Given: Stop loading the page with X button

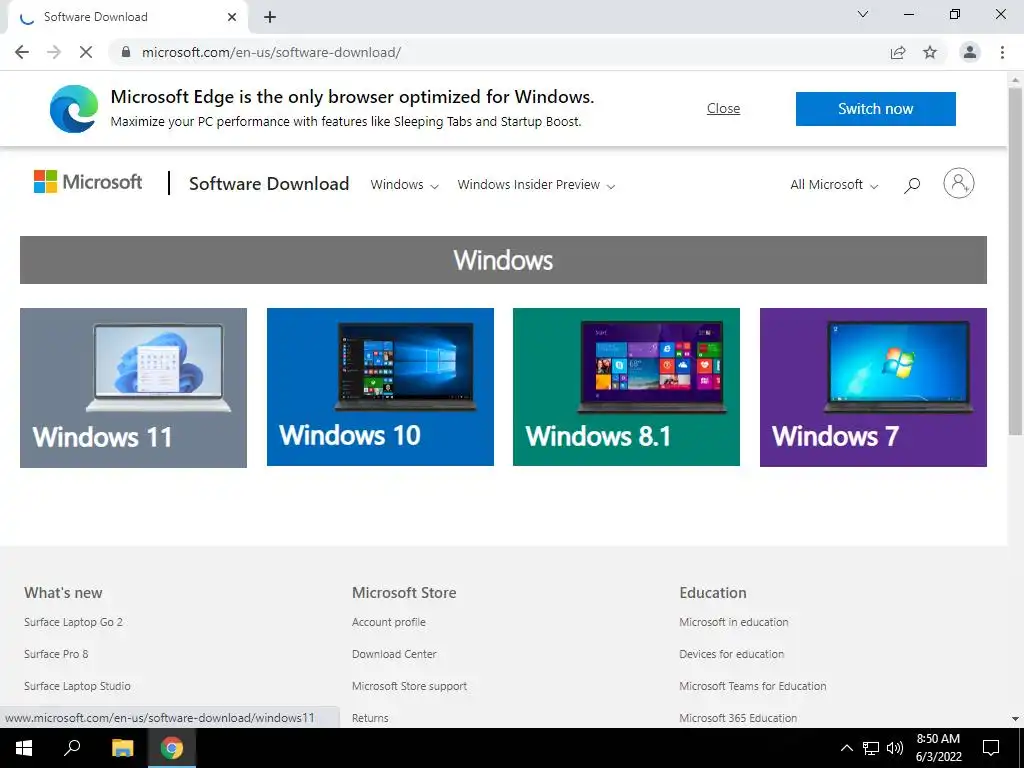Looking at the screenshot, I should (x=86, y=52).
